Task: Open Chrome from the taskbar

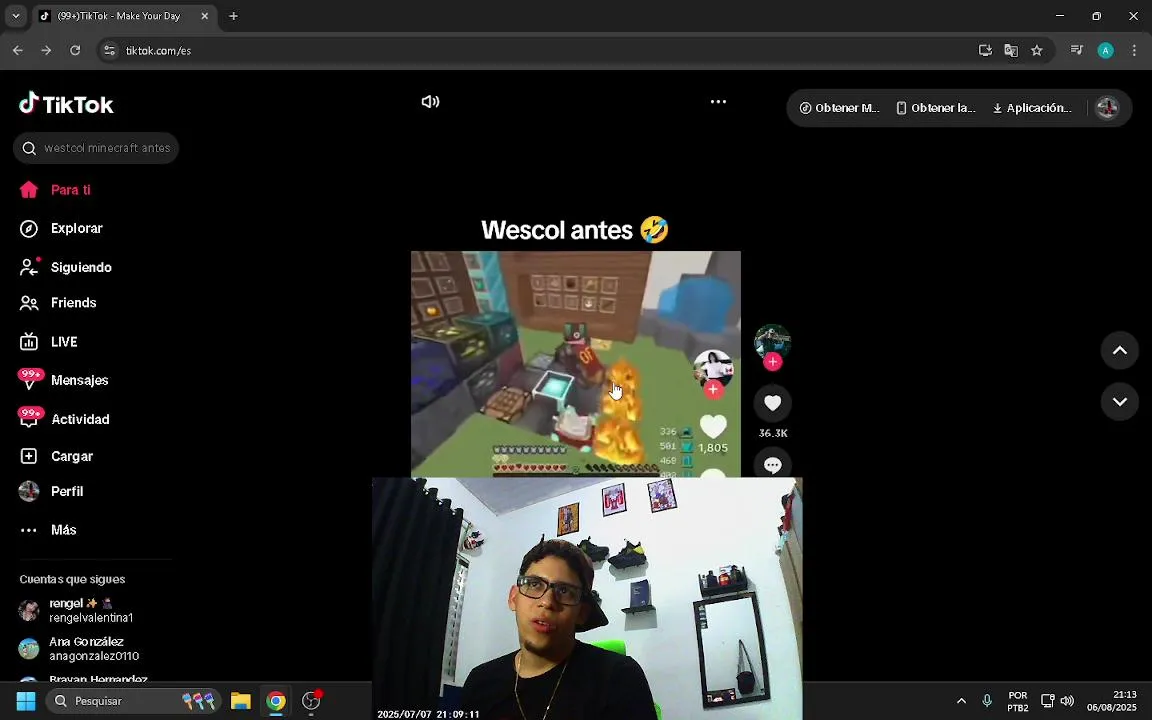Action: [x=276, y=701]
